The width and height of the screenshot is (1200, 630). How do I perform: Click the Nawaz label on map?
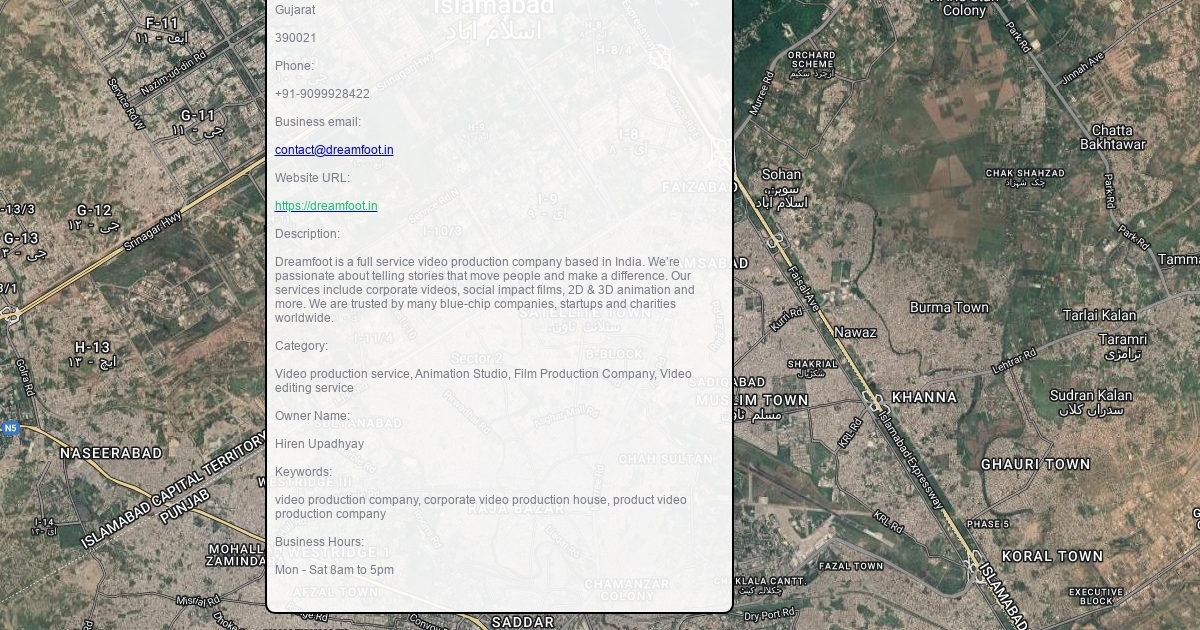855,332
